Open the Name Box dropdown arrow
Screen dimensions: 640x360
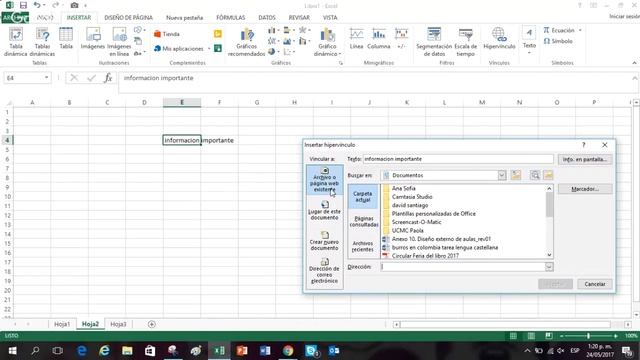click(x=47, y=78)
